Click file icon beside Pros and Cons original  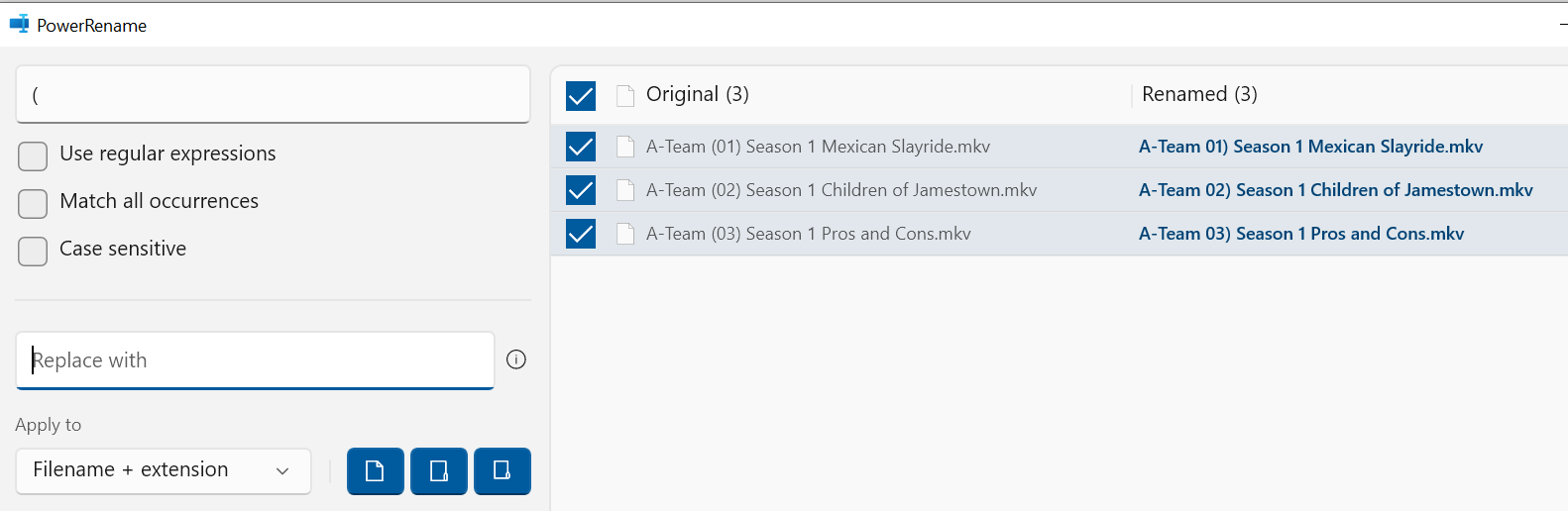[x=625, y=234]
